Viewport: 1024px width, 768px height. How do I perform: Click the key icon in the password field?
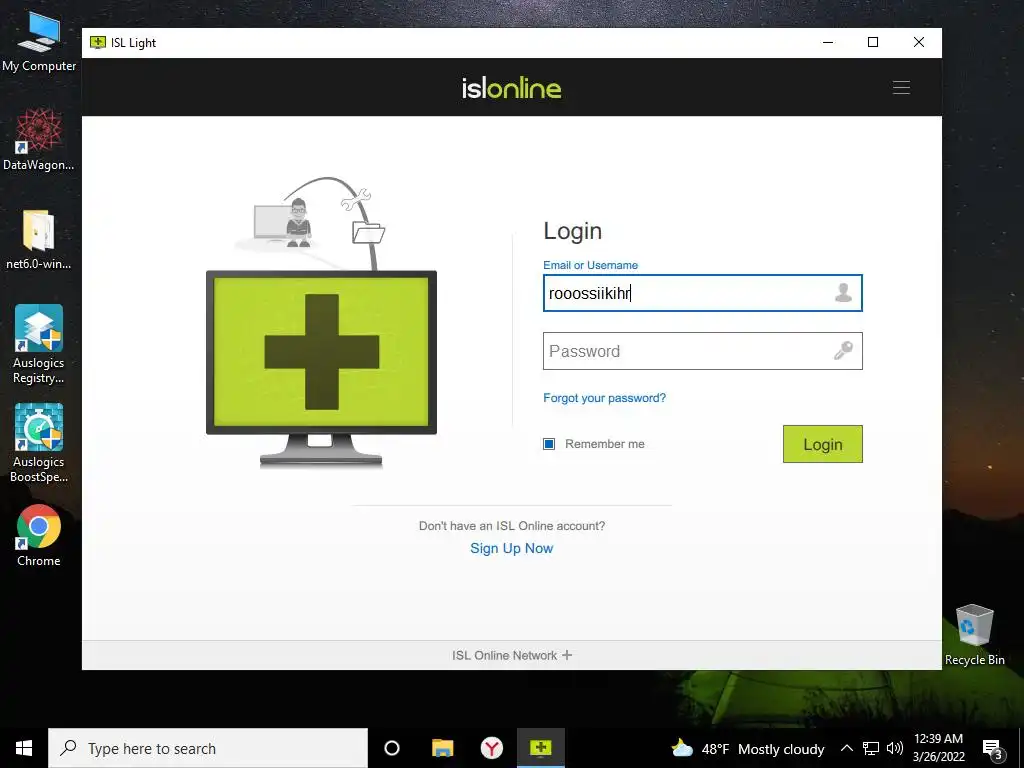(843, 351)
